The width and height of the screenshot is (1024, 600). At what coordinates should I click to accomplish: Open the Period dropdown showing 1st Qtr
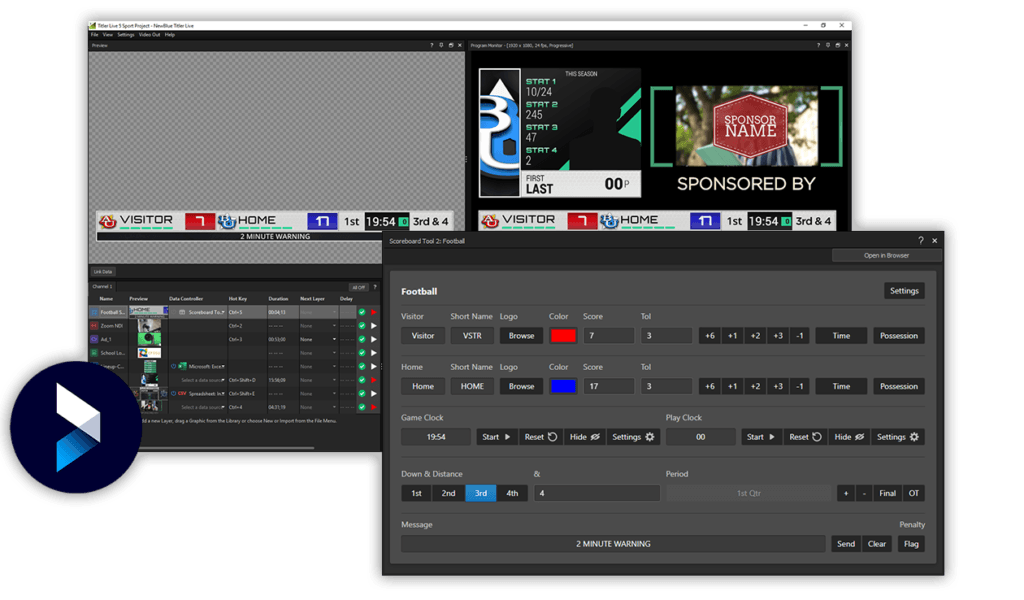[x=750, y=492]
